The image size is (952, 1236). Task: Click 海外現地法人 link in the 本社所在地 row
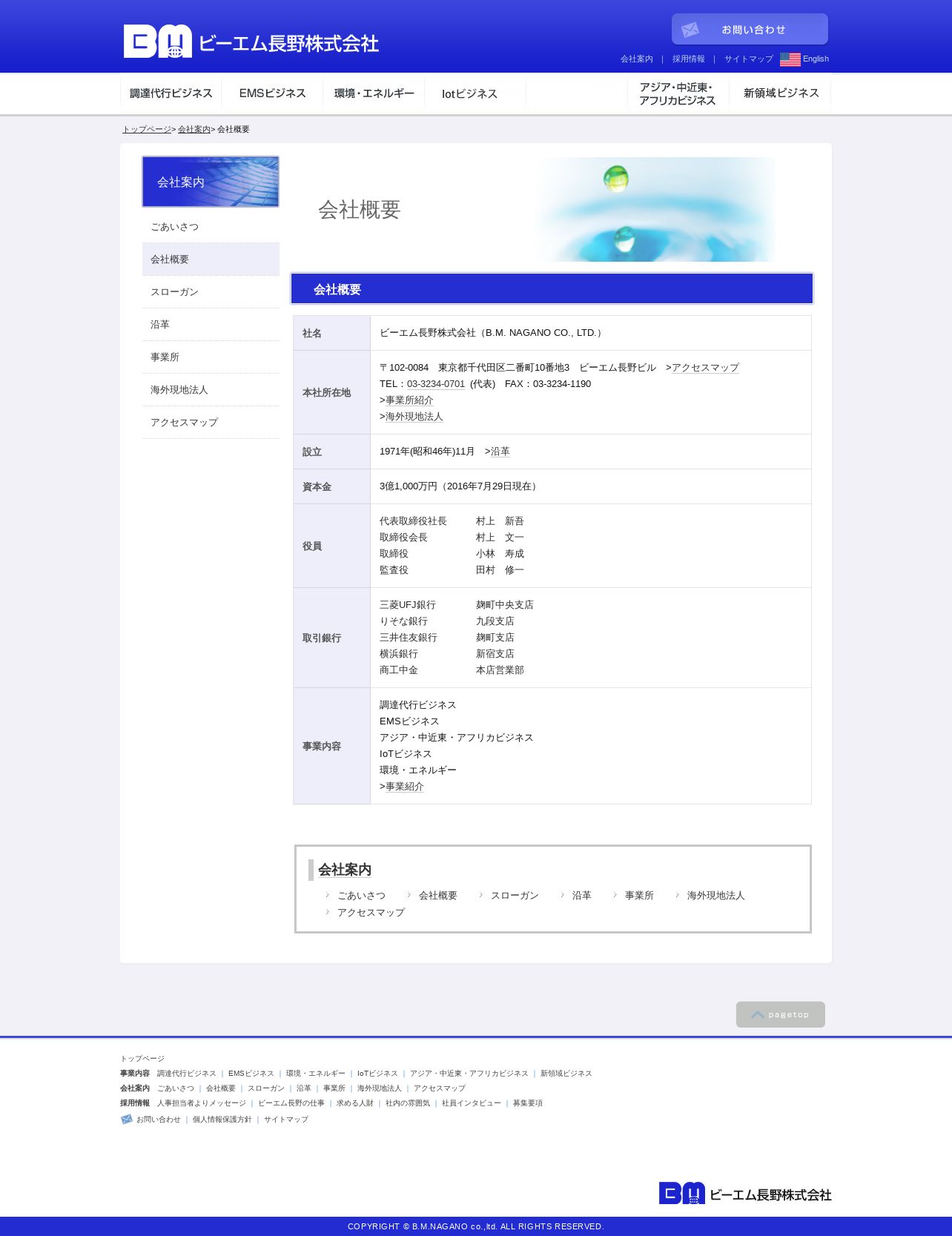click(x=414, y=417)
